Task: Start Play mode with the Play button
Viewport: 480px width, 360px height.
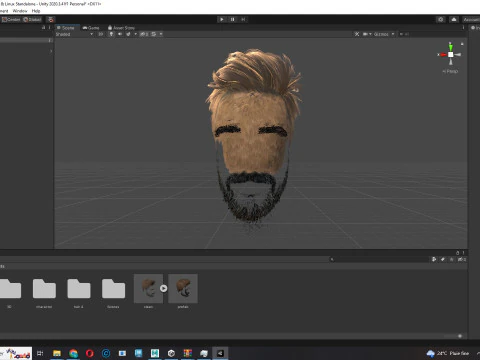Action: (x=222, y=19)
